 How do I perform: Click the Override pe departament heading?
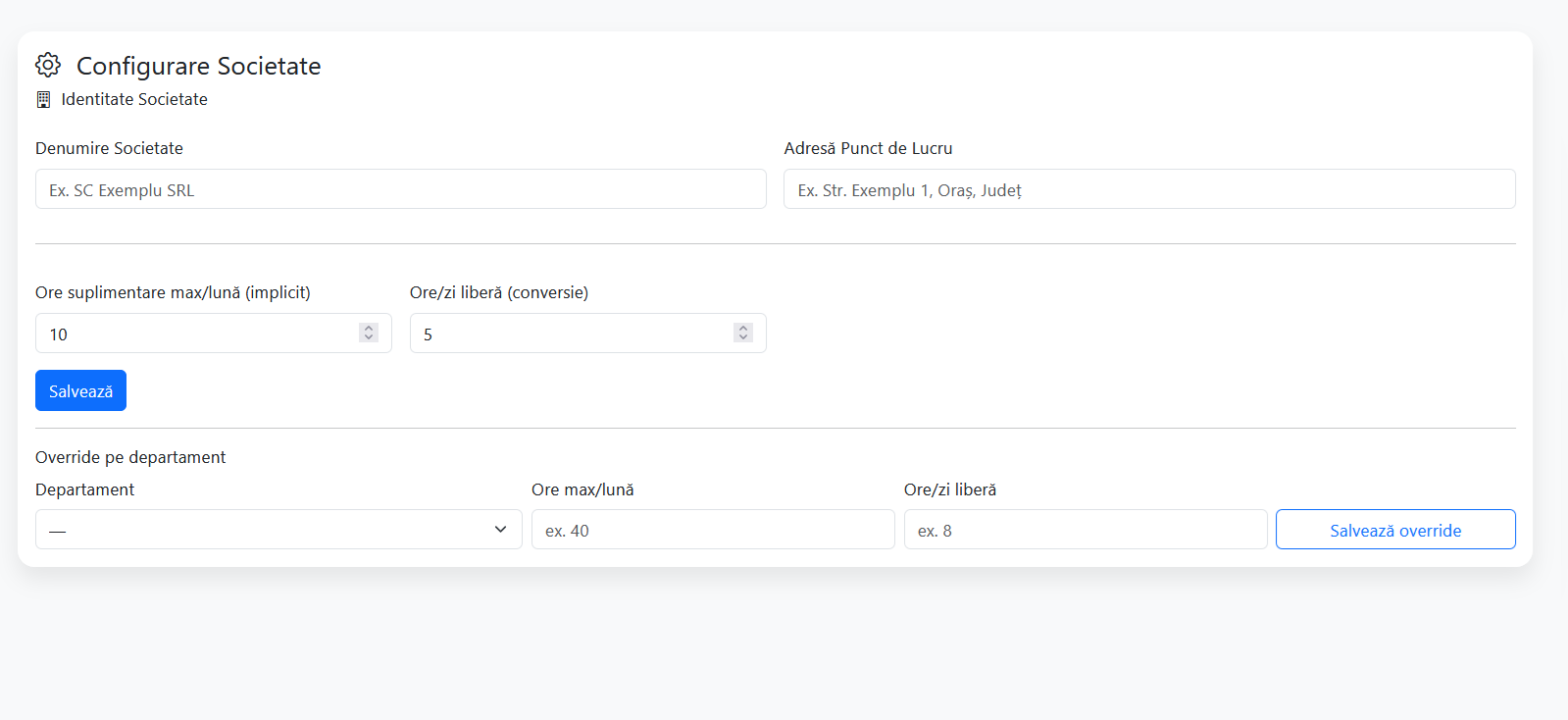[130, 457]
